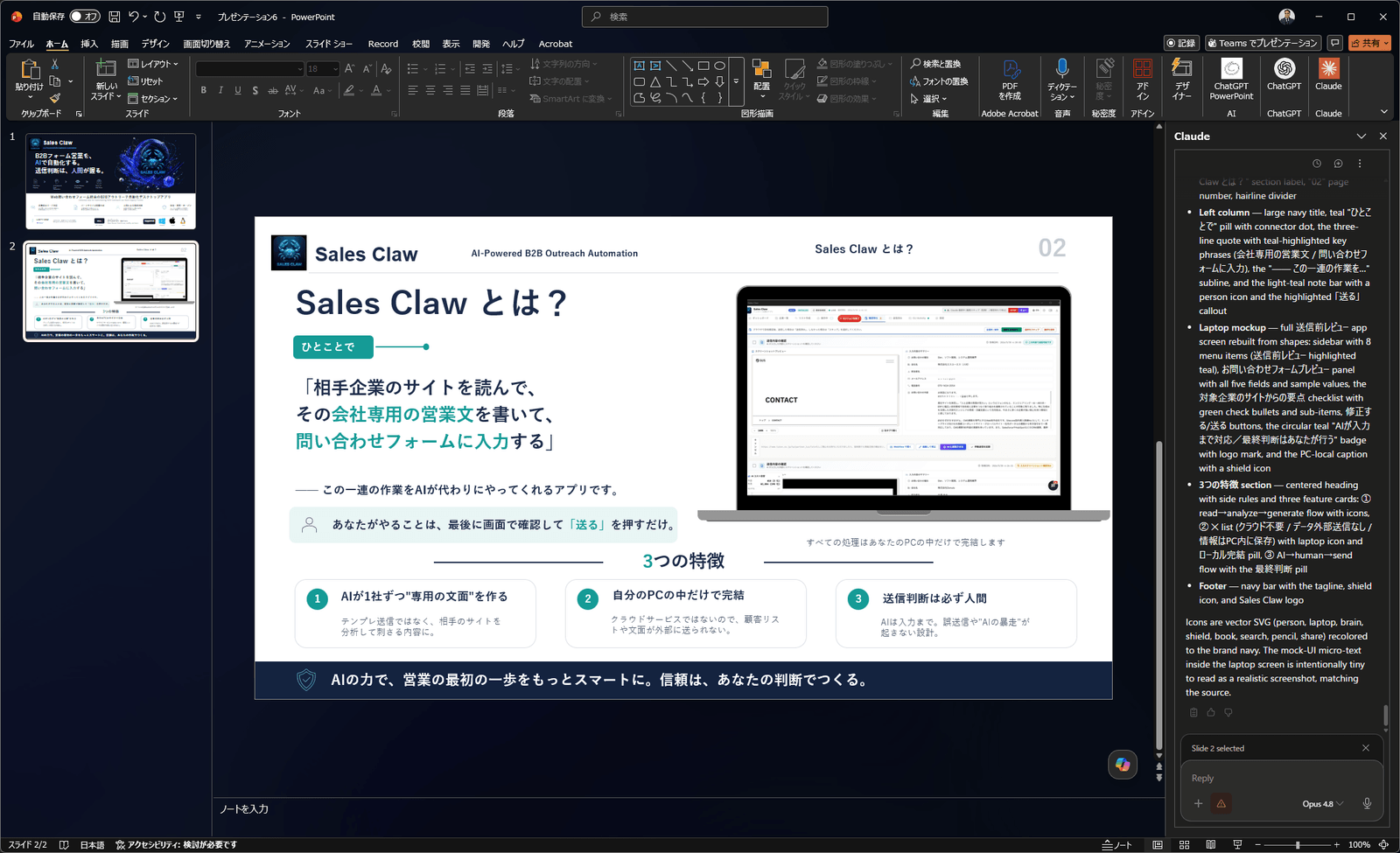
Task: Click the Redo icon in title bar
Action: pyautogui.click(x=159, y=17)
